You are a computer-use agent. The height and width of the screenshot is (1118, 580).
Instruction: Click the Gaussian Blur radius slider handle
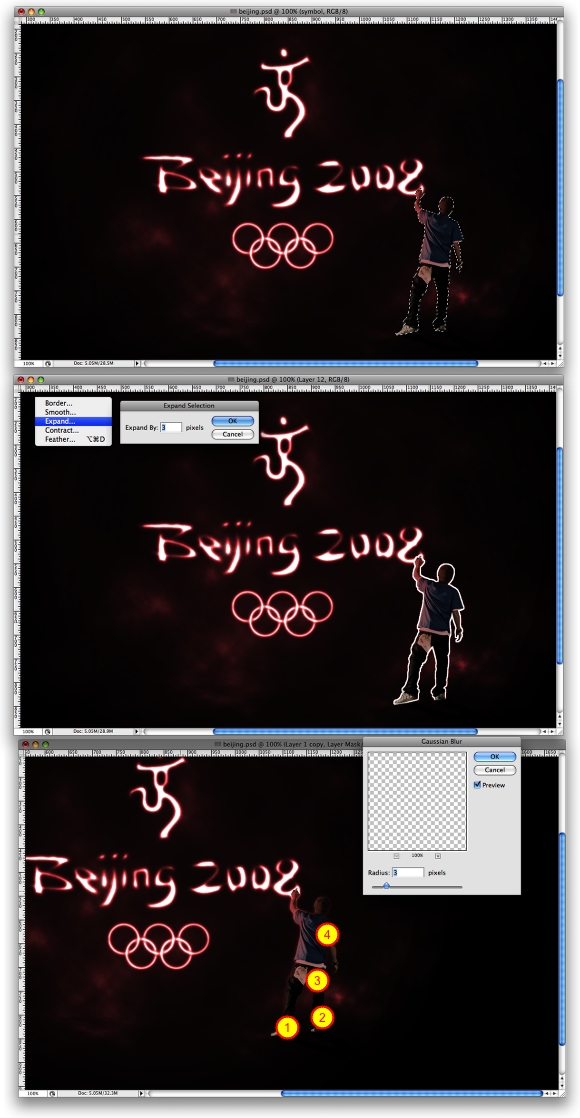386,886
